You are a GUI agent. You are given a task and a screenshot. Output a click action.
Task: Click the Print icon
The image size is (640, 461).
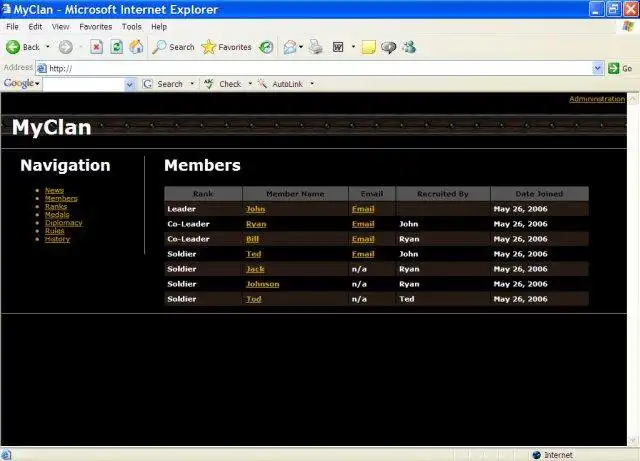(316, 47)
